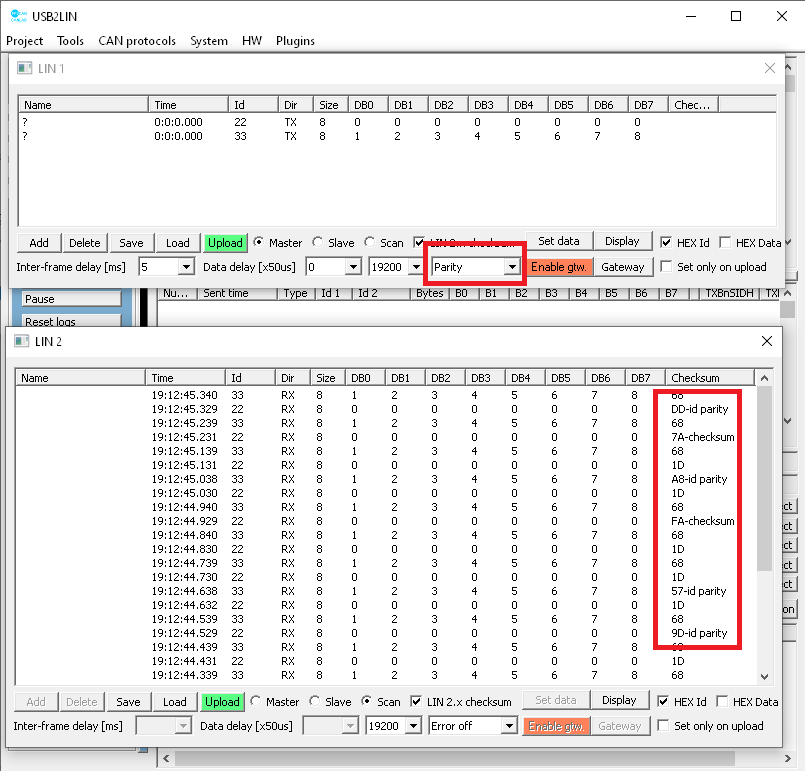
Task: Click the LIN 1 window icon
Action: [x=24, y=68]
